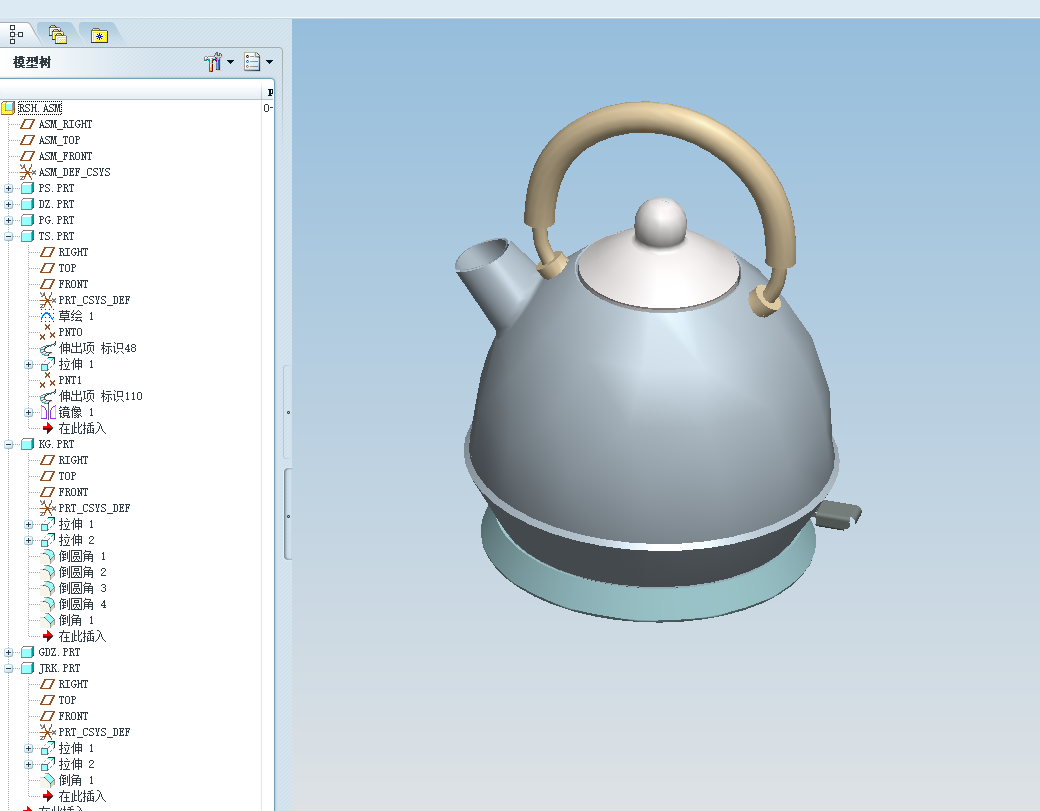Collapse the JRK.PRT part node
This screenshot has height=811, width=1040.
(x=9, y=668)
